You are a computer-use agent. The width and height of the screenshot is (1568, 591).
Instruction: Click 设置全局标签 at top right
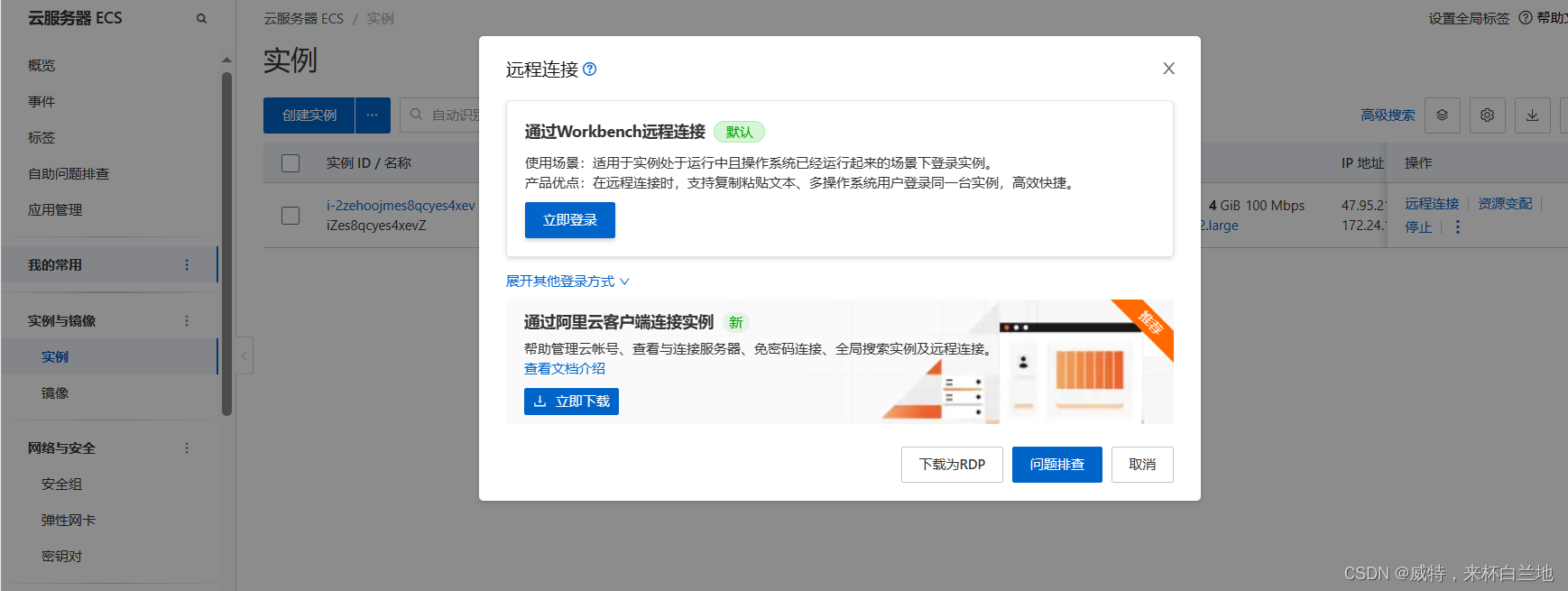click(x=1469, y=18)
